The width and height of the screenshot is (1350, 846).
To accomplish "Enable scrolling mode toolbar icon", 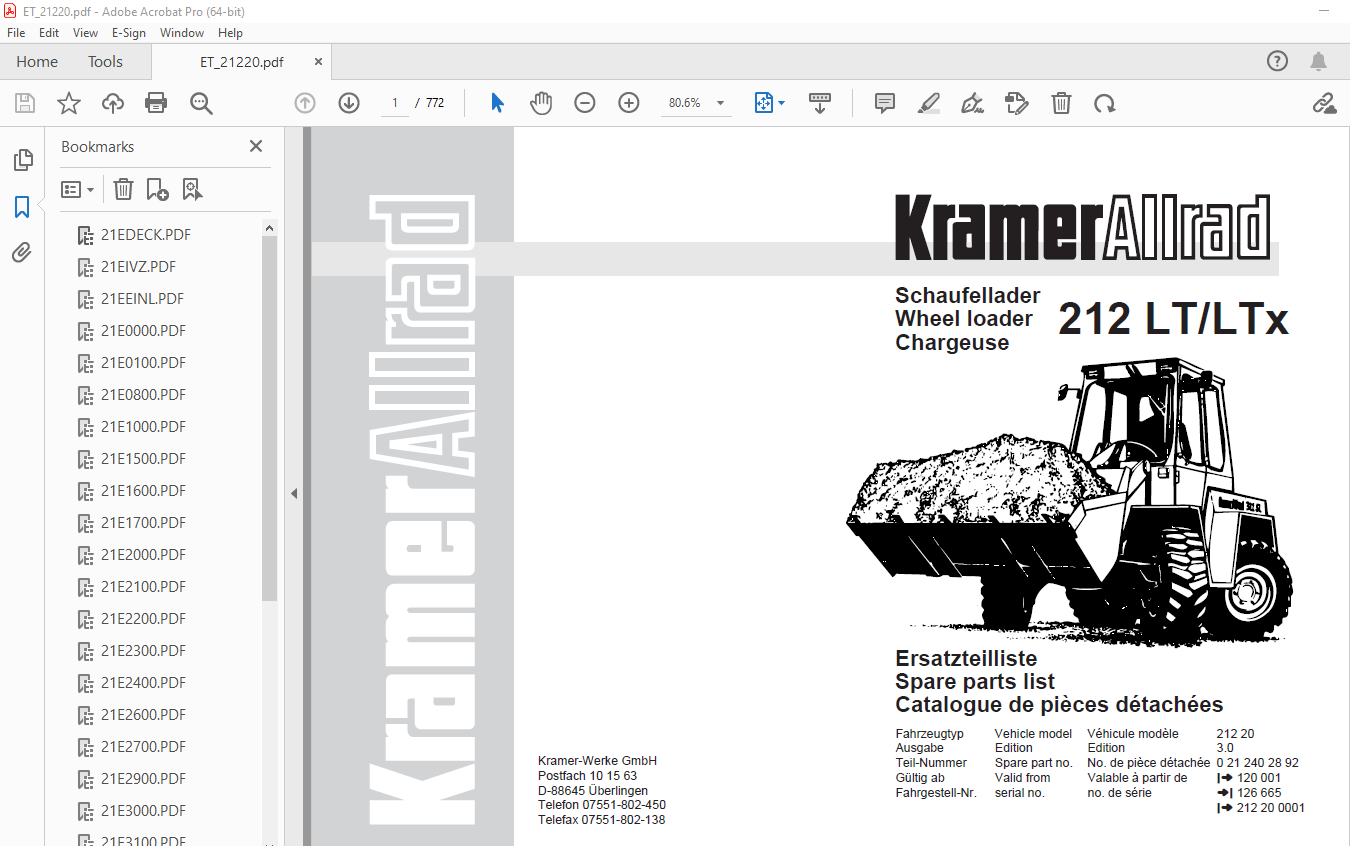I will pos(820,103).
